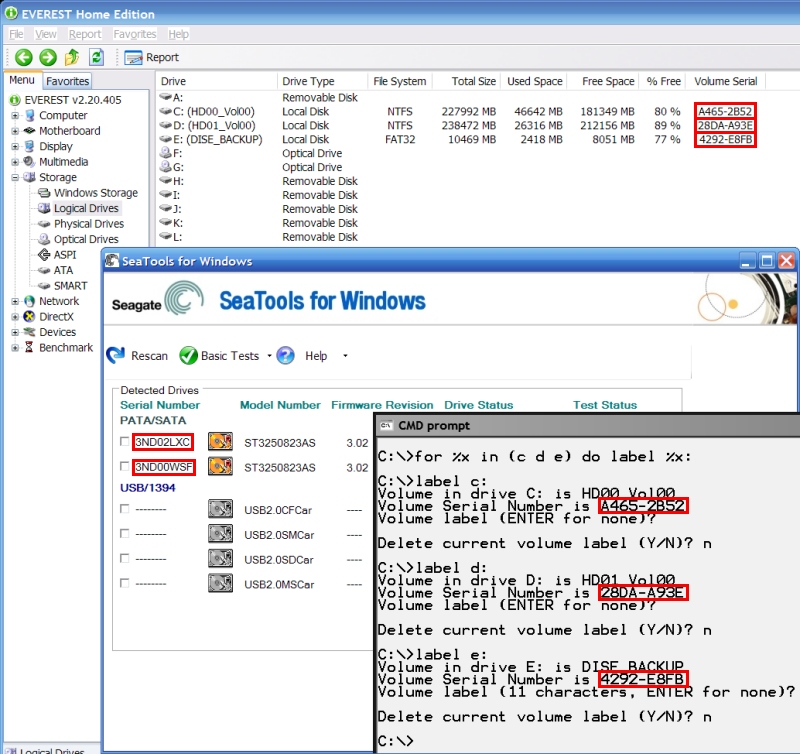
Task: Check the USB2.0CFCar drive checkbox
Action: tap(124, 509)
